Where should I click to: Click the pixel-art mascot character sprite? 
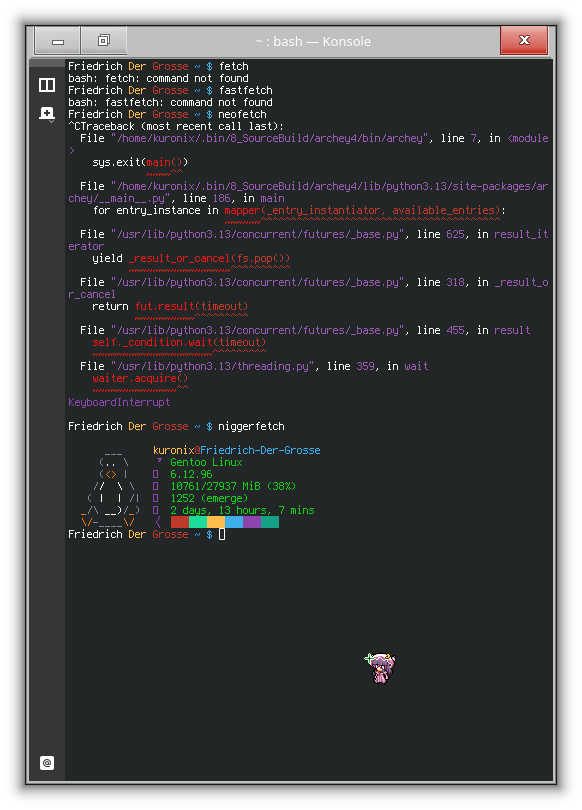pyautogui.click(x=380, y=667)
